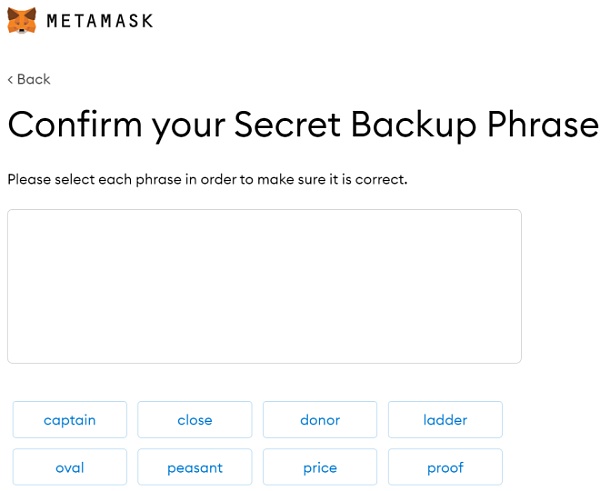Click the word "Confirm" in the heading

(74, 125)
